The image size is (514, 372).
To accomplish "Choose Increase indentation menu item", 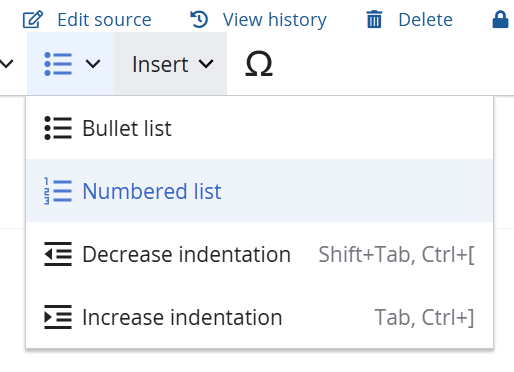I will (x=259, y=317).
